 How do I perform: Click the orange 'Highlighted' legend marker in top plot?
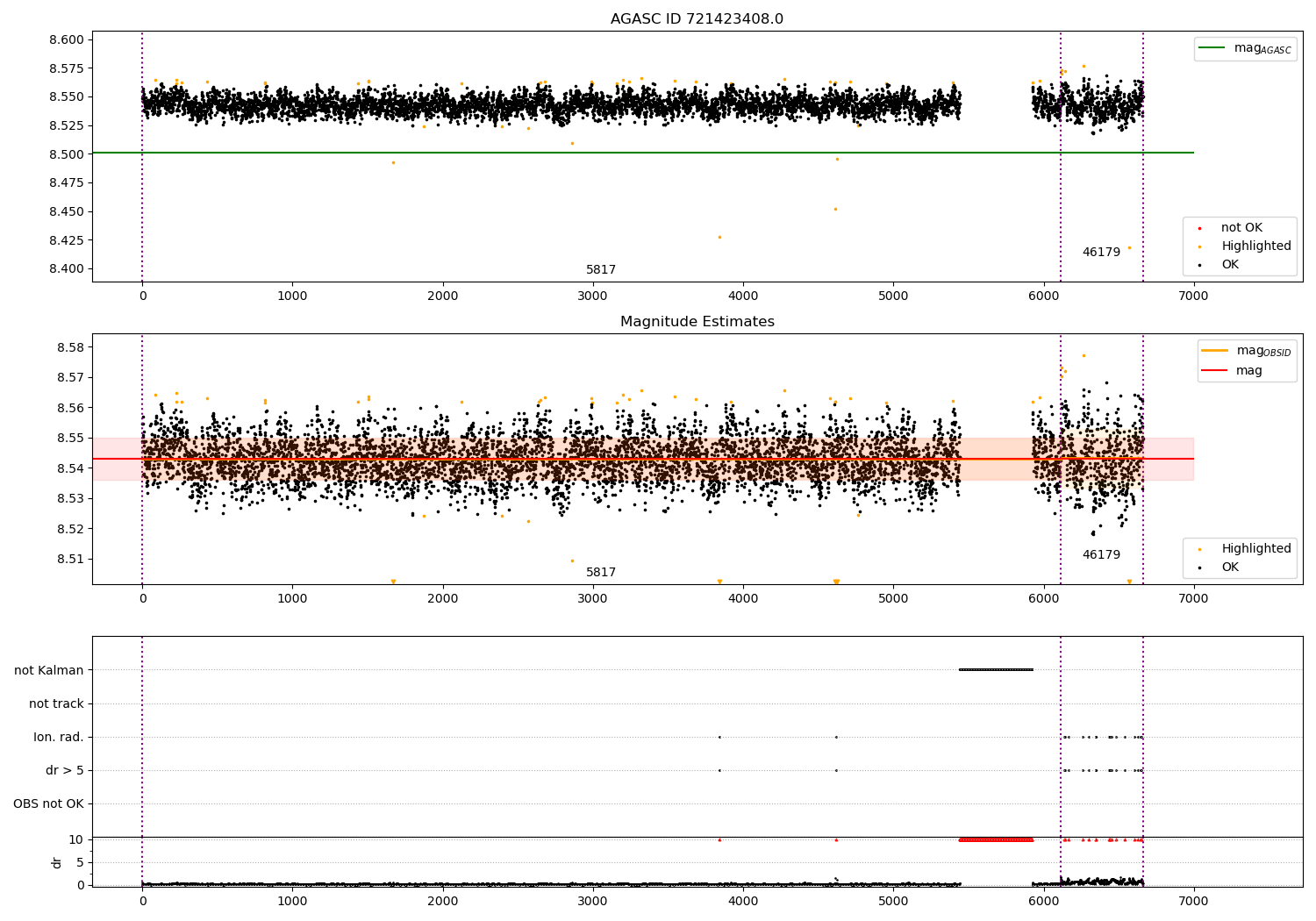(x=1200, y=246)
